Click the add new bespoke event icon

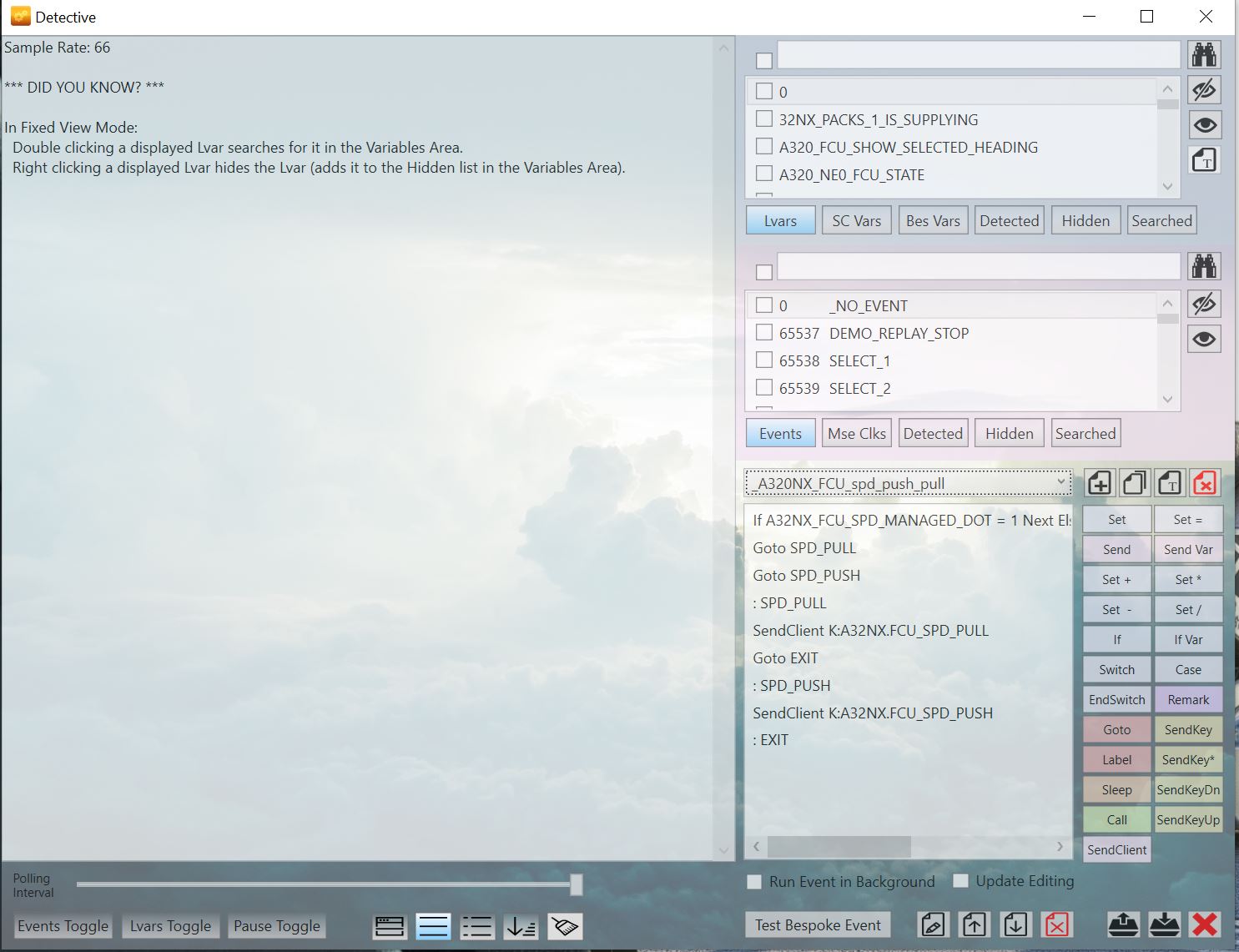click(x=1100, y=483)
